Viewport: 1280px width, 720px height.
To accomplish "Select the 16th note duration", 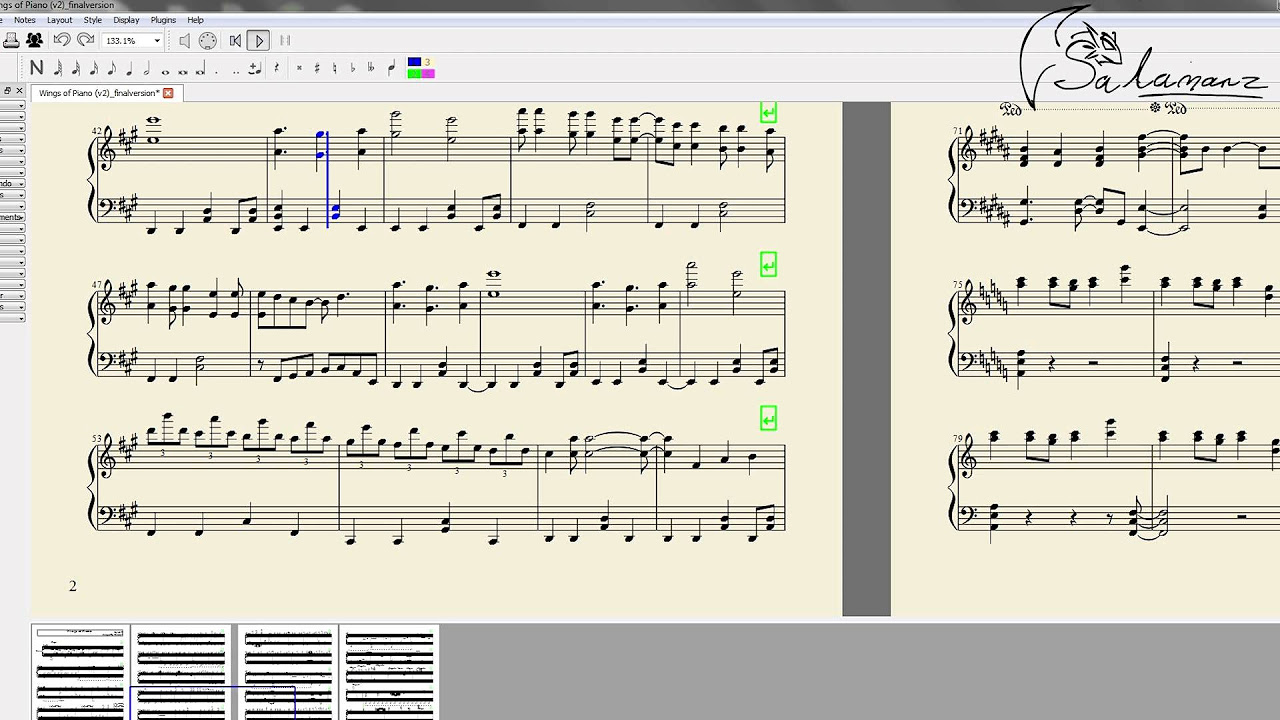I will coord(94,68).
